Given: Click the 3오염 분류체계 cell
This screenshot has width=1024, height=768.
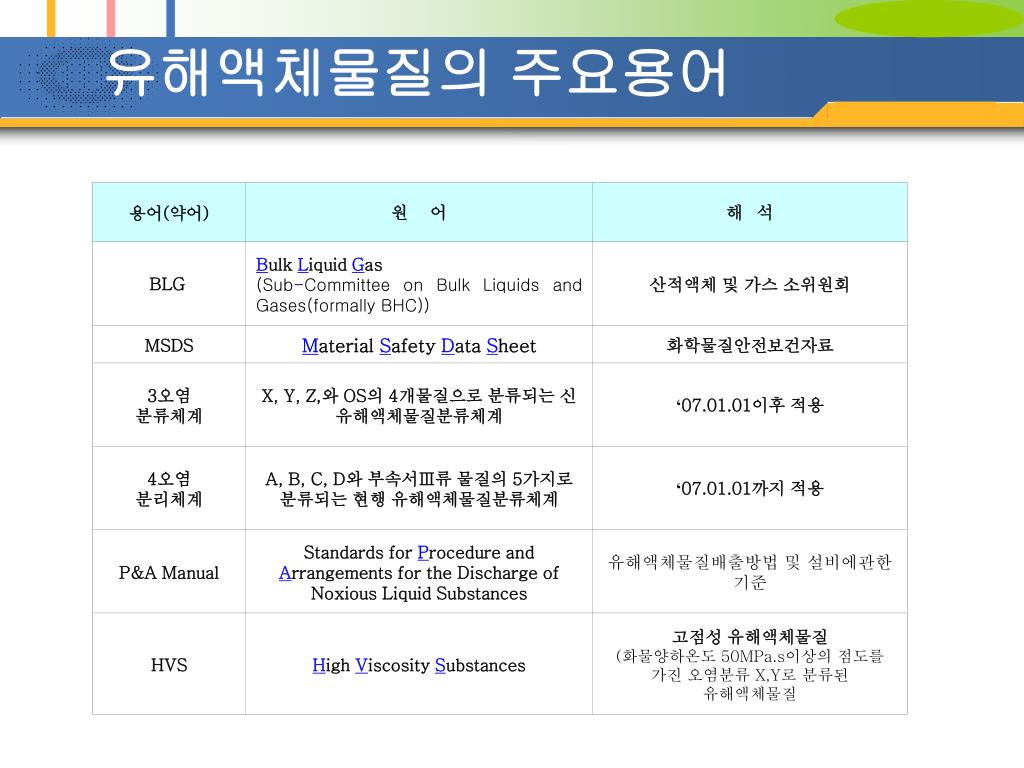Looking at the screenshot, I should pos(169,405).
